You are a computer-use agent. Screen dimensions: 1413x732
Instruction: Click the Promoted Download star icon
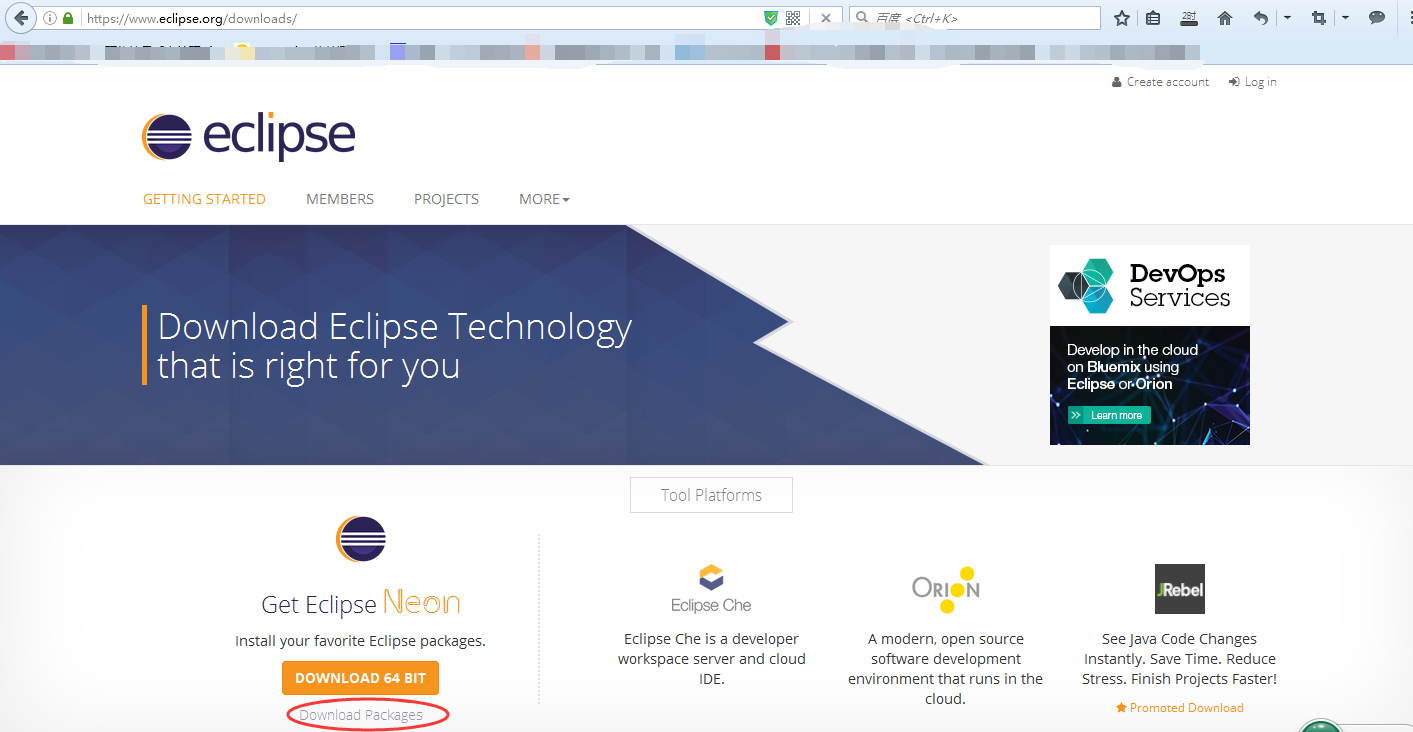pos(1121,708)
